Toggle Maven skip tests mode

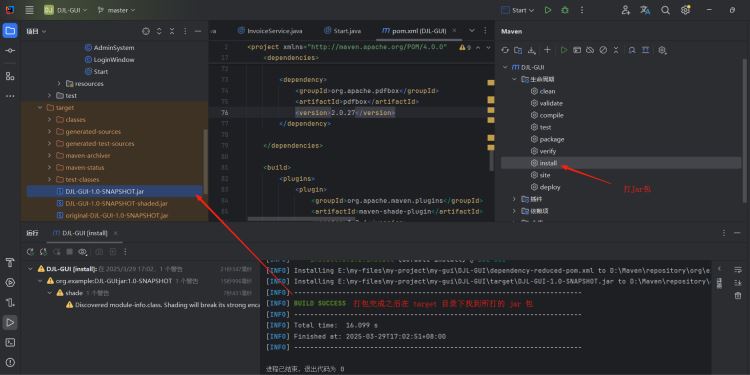click(x=603, y=50)
